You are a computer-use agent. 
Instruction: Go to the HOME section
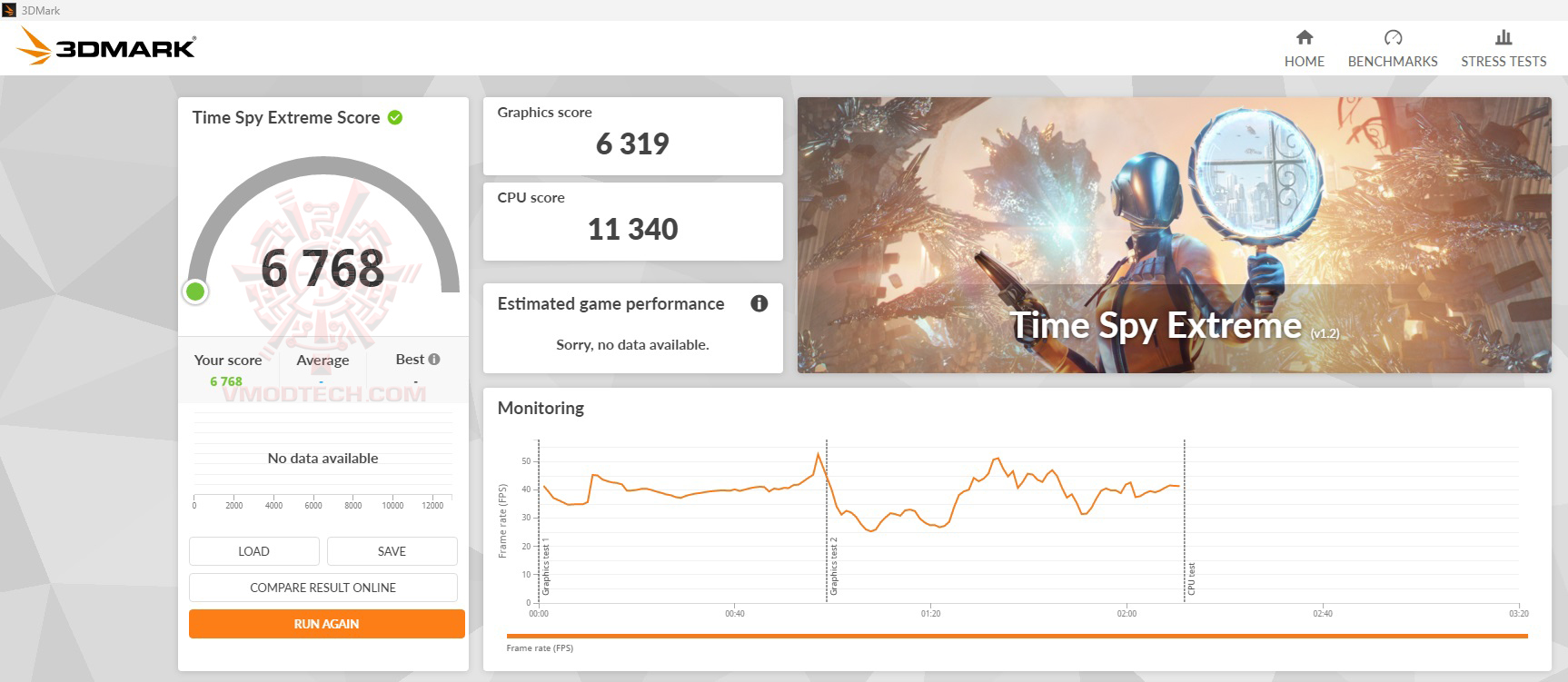pos(1305,48)
